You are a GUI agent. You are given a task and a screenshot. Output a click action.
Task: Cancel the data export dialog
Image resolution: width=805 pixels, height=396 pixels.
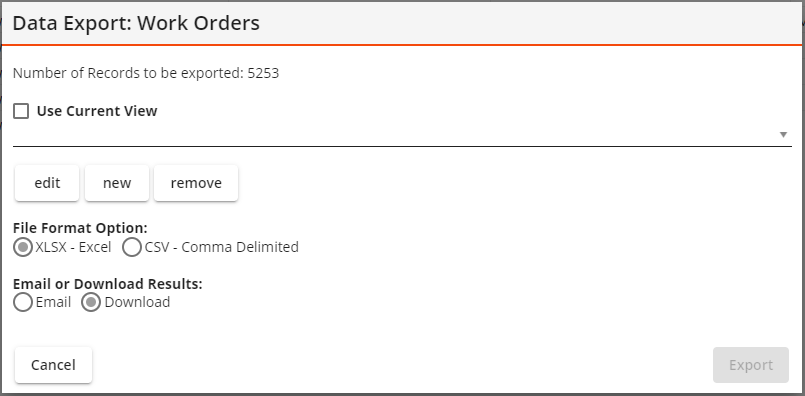coord(53,365)
